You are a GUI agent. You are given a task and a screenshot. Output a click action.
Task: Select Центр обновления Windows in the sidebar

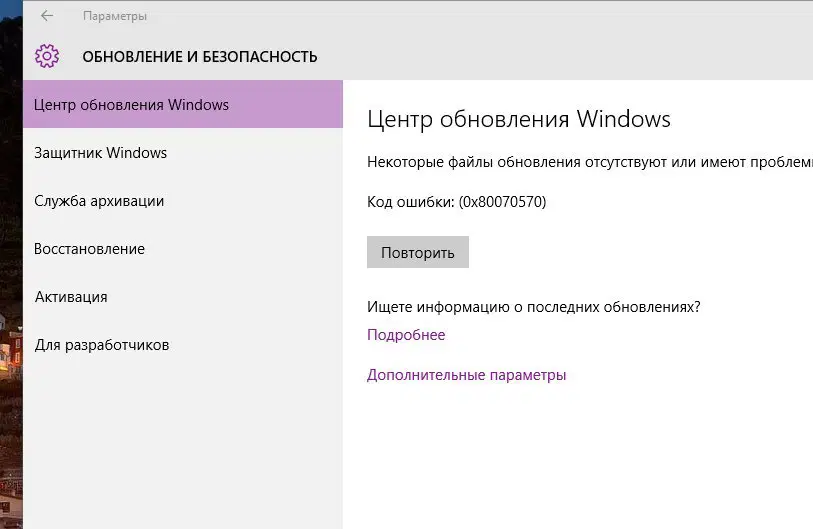pyautogui.click(x=131, y=105)
